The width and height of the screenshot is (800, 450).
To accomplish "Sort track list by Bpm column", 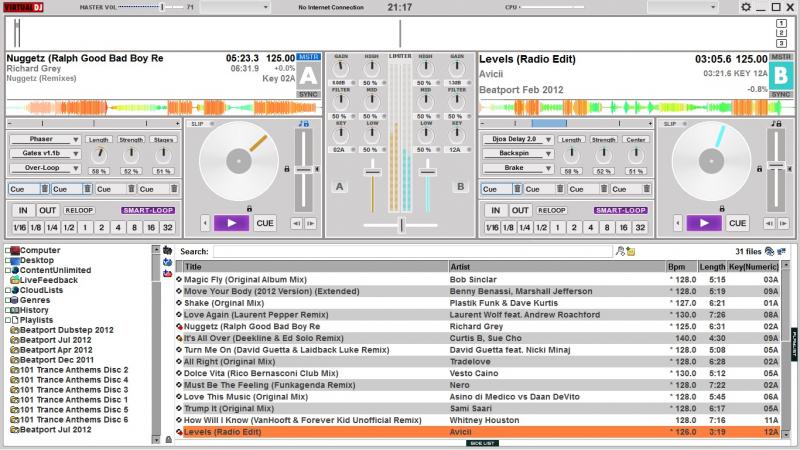I will pos(682,267).
